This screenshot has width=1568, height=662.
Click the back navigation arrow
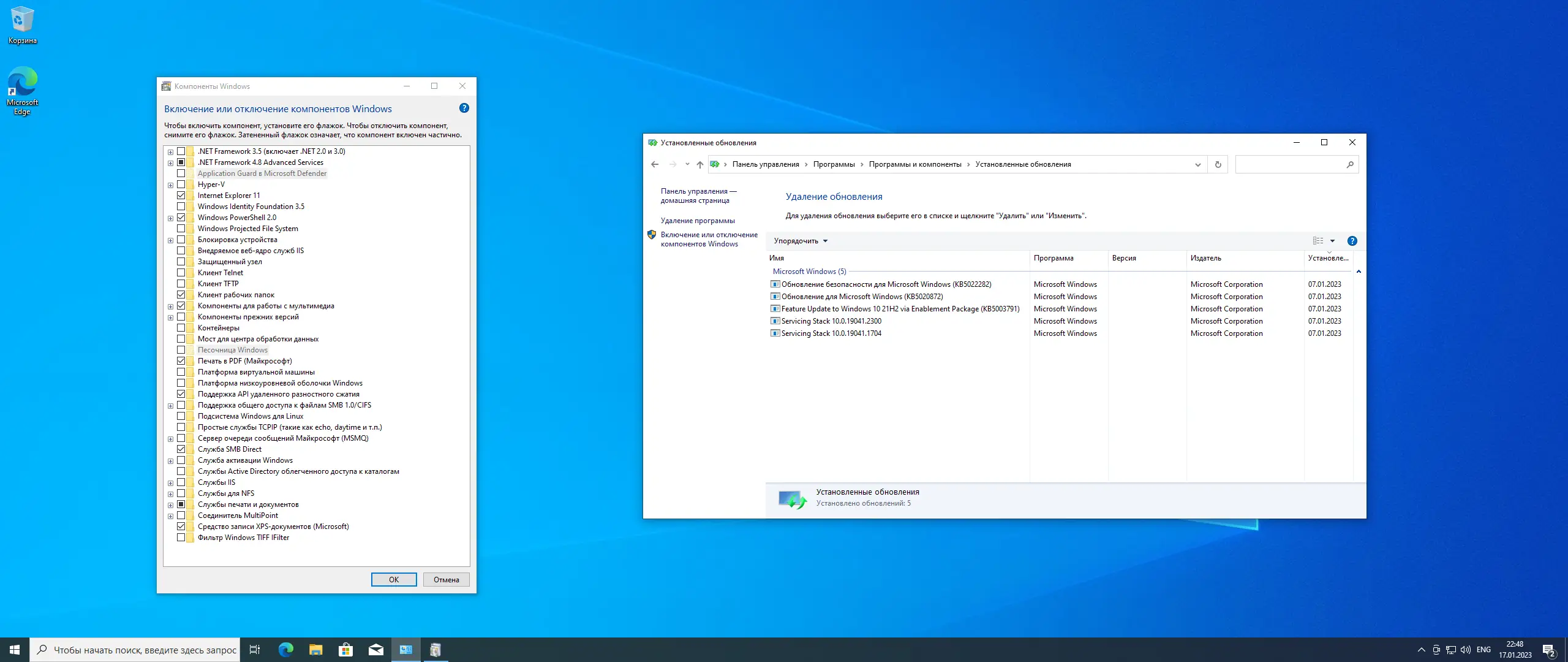(x=655, y=164)
